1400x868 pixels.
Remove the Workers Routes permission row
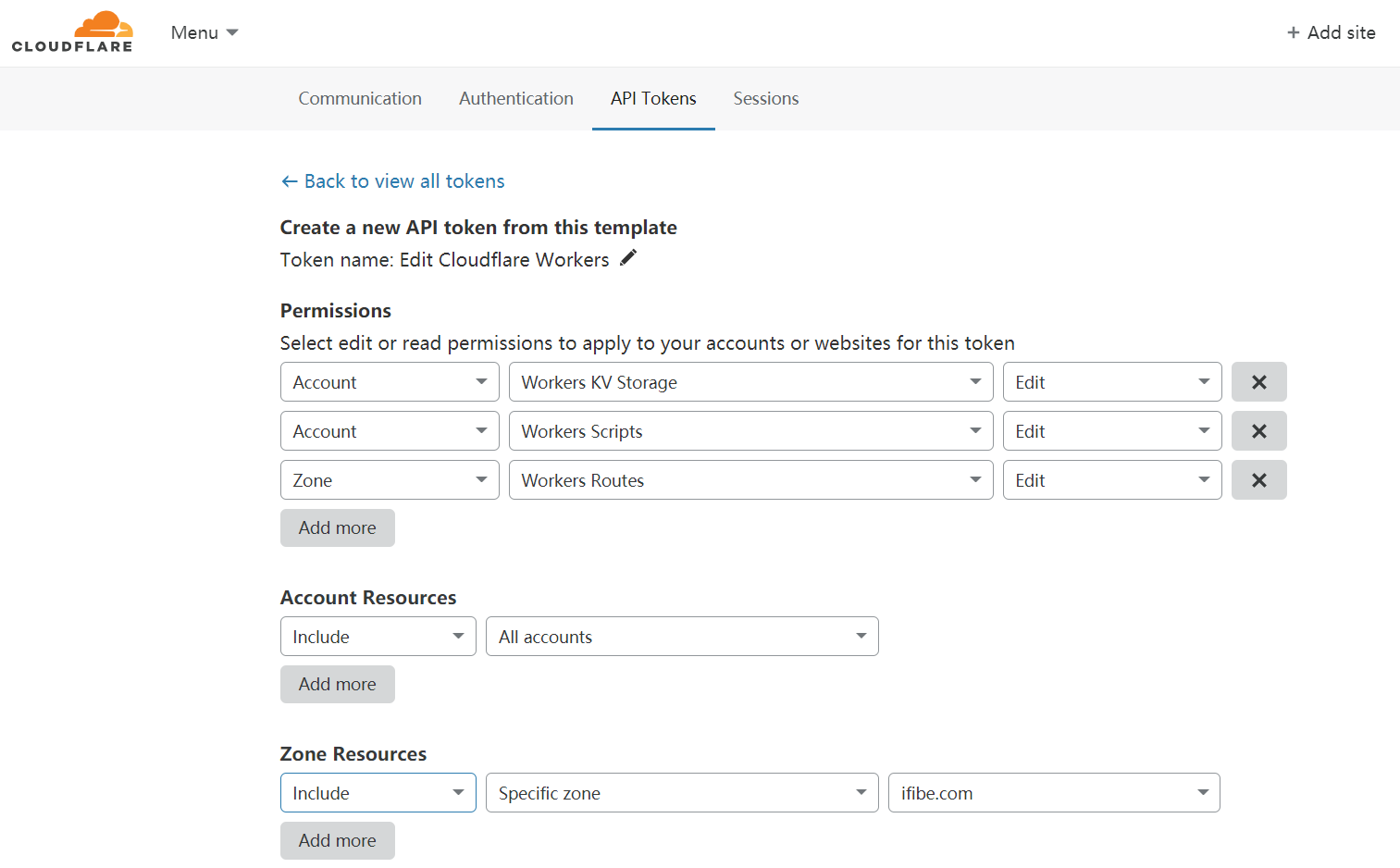(1258, 480)
